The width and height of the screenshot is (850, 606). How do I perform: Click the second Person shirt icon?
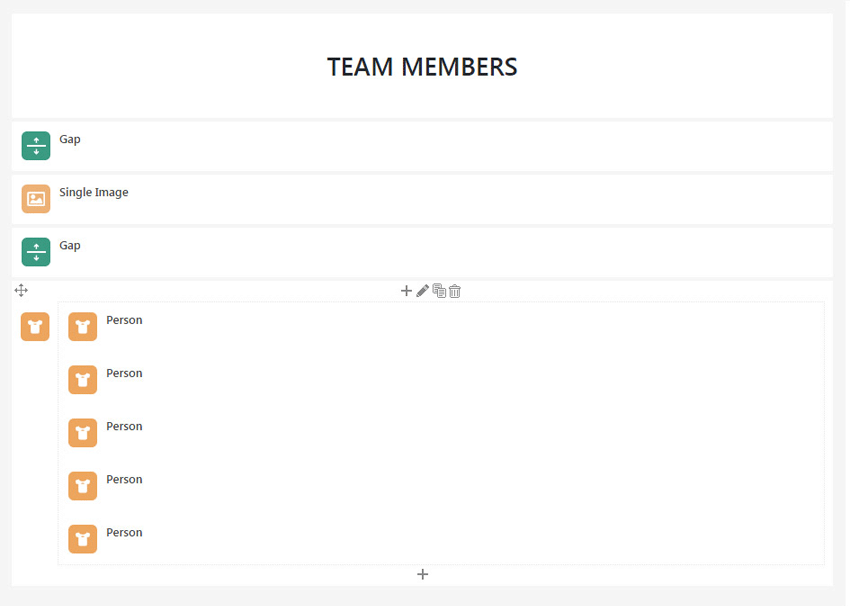(83, 380)
